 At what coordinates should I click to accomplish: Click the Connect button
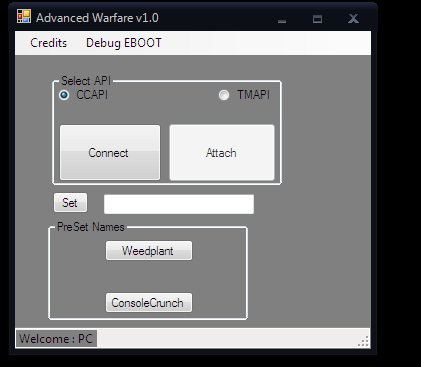point(110,153)
